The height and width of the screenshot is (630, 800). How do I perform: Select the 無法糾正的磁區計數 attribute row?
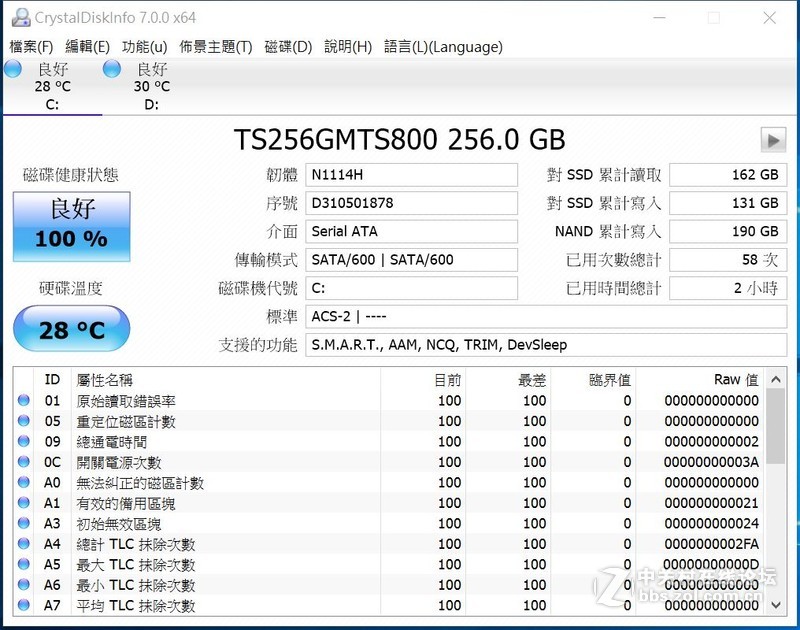point(390,482)
